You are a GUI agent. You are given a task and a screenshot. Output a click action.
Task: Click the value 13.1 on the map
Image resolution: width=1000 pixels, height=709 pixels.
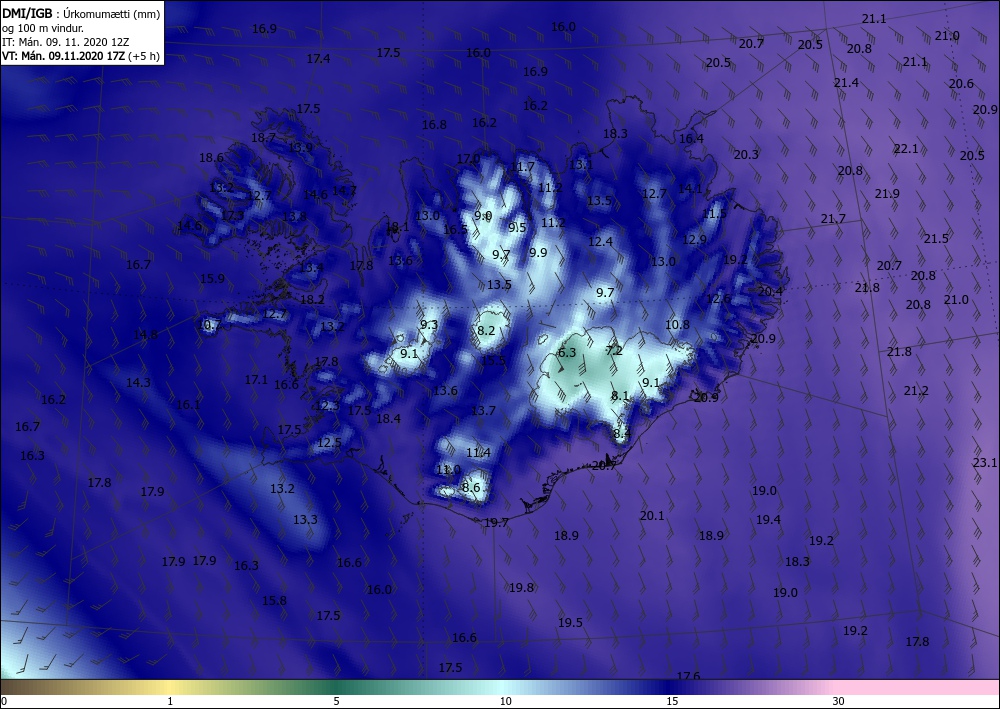[581, 164]
